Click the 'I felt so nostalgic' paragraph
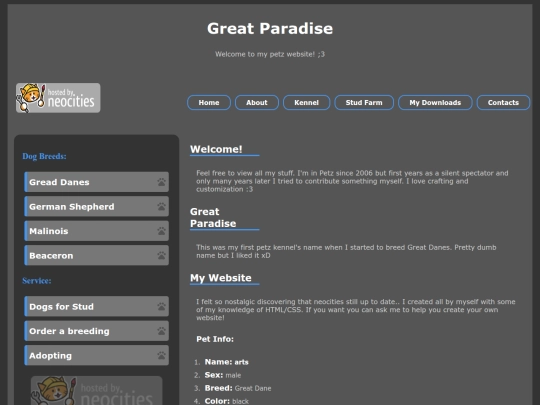The height and width of the screenshot is (405, 540). tap(356, 310)
